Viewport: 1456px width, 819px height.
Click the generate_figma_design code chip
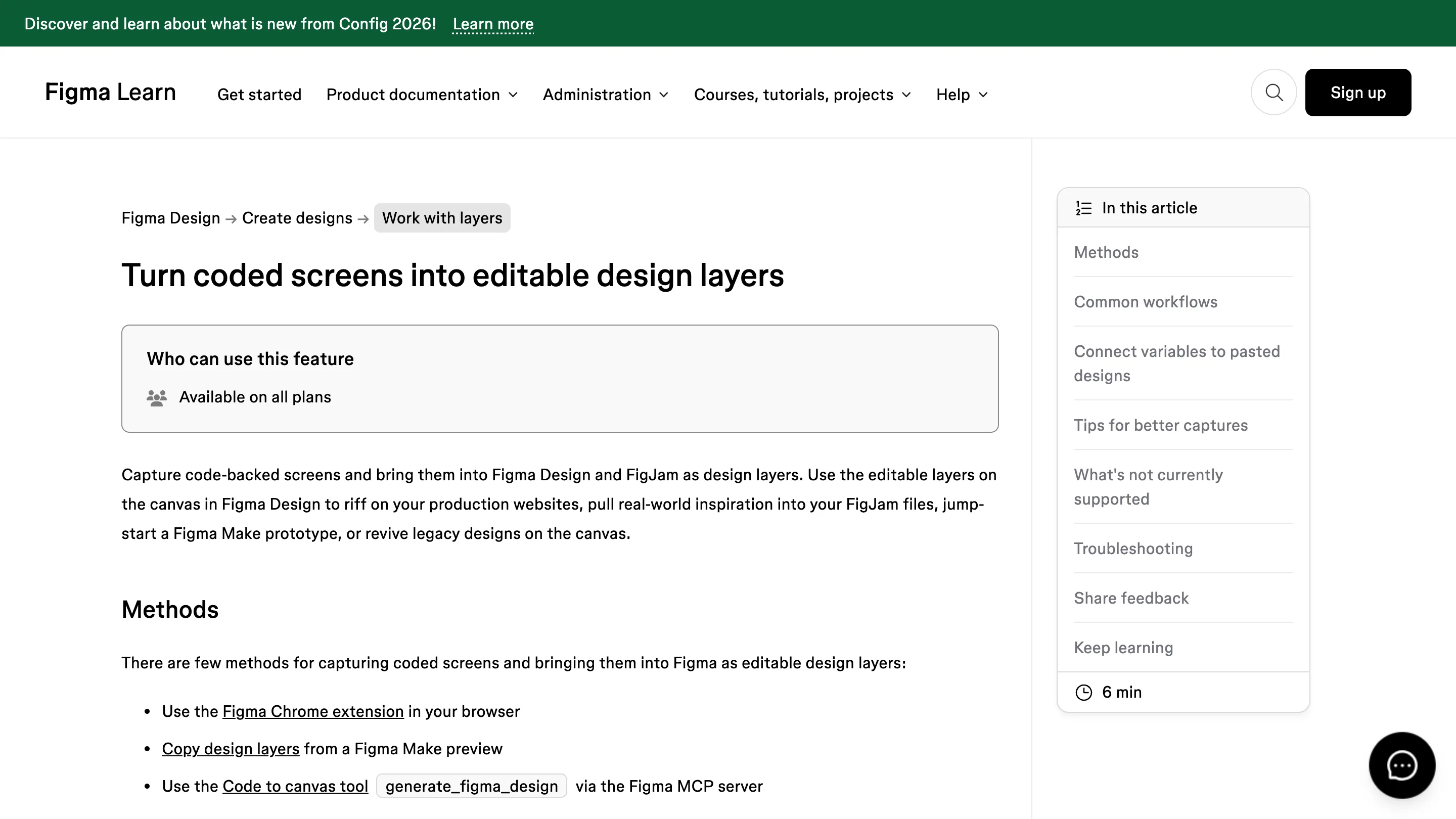pyautogui.click(x=471, y=786)
